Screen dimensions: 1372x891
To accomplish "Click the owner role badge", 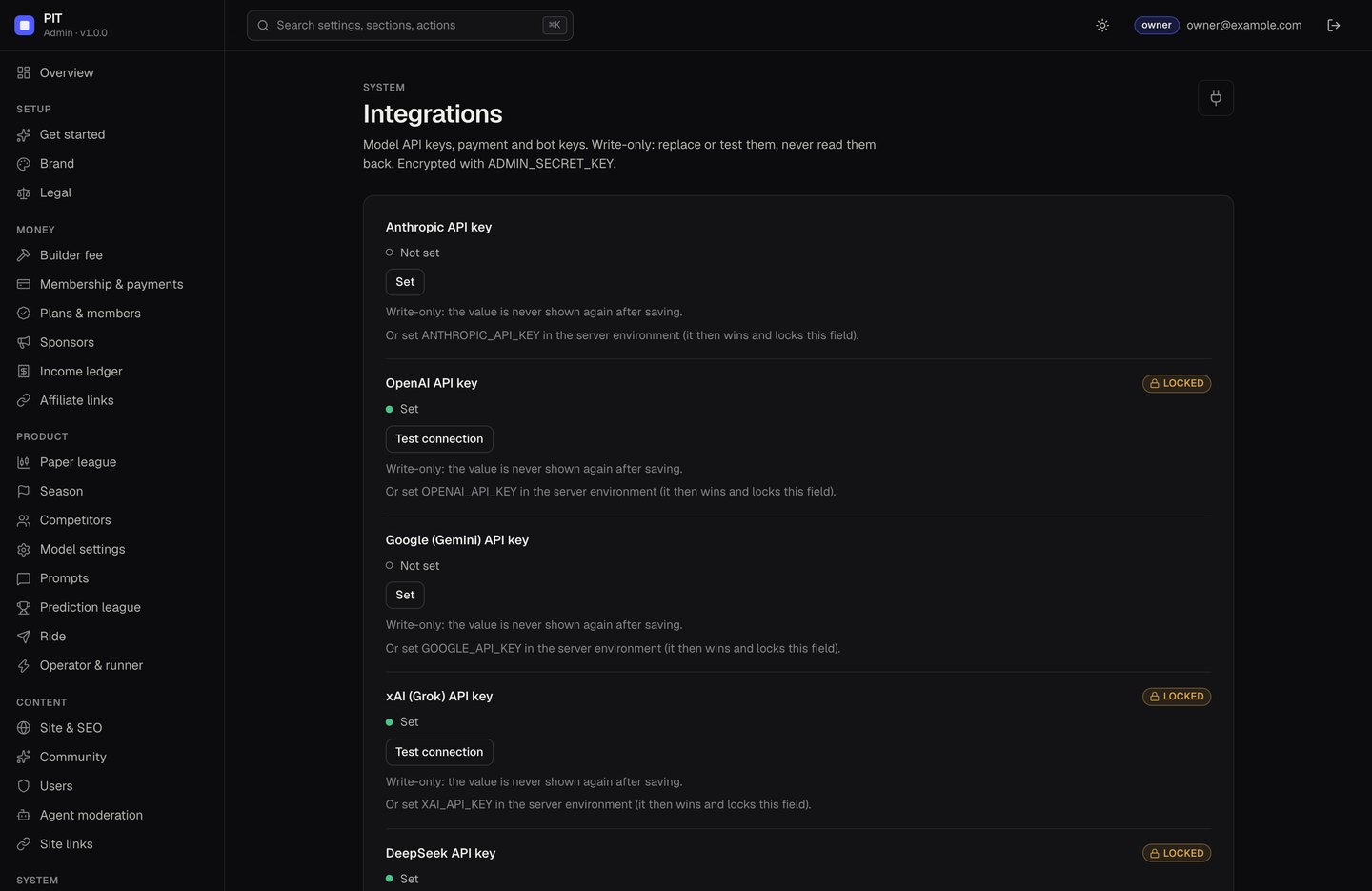I will [1157, 26].
